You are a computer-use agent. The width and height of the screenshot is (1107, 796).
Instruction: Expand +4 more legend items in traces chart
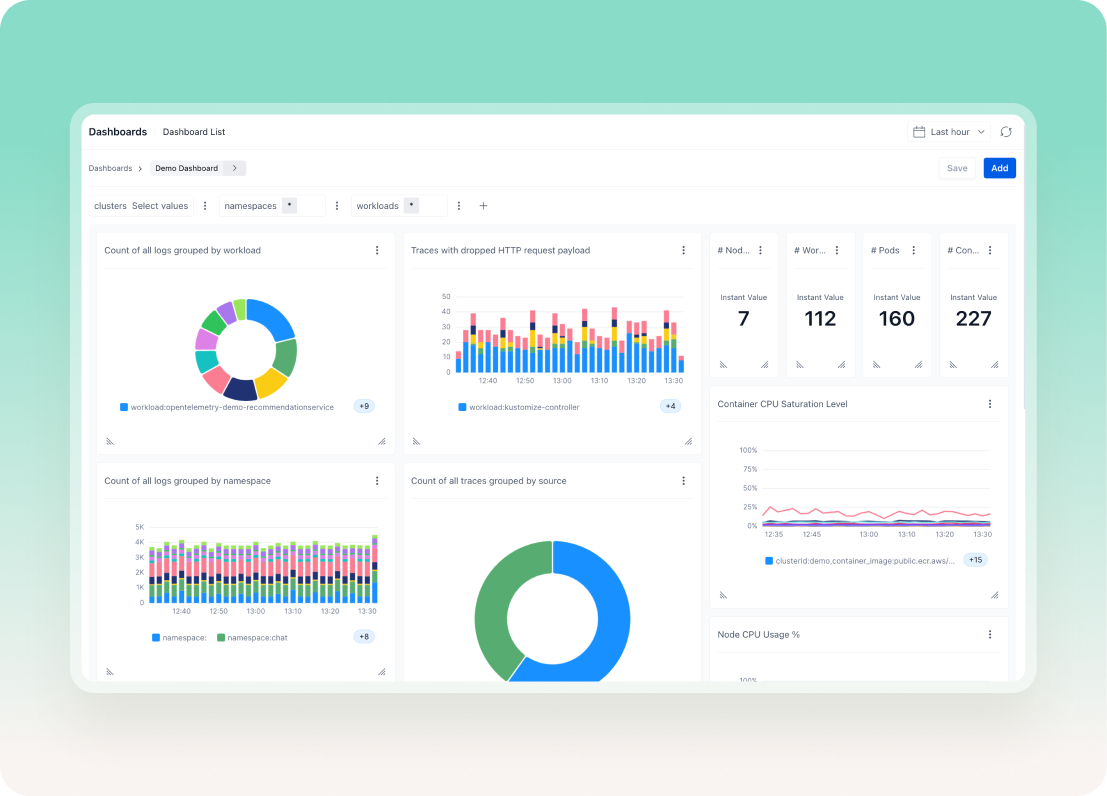tap(670, 407)
